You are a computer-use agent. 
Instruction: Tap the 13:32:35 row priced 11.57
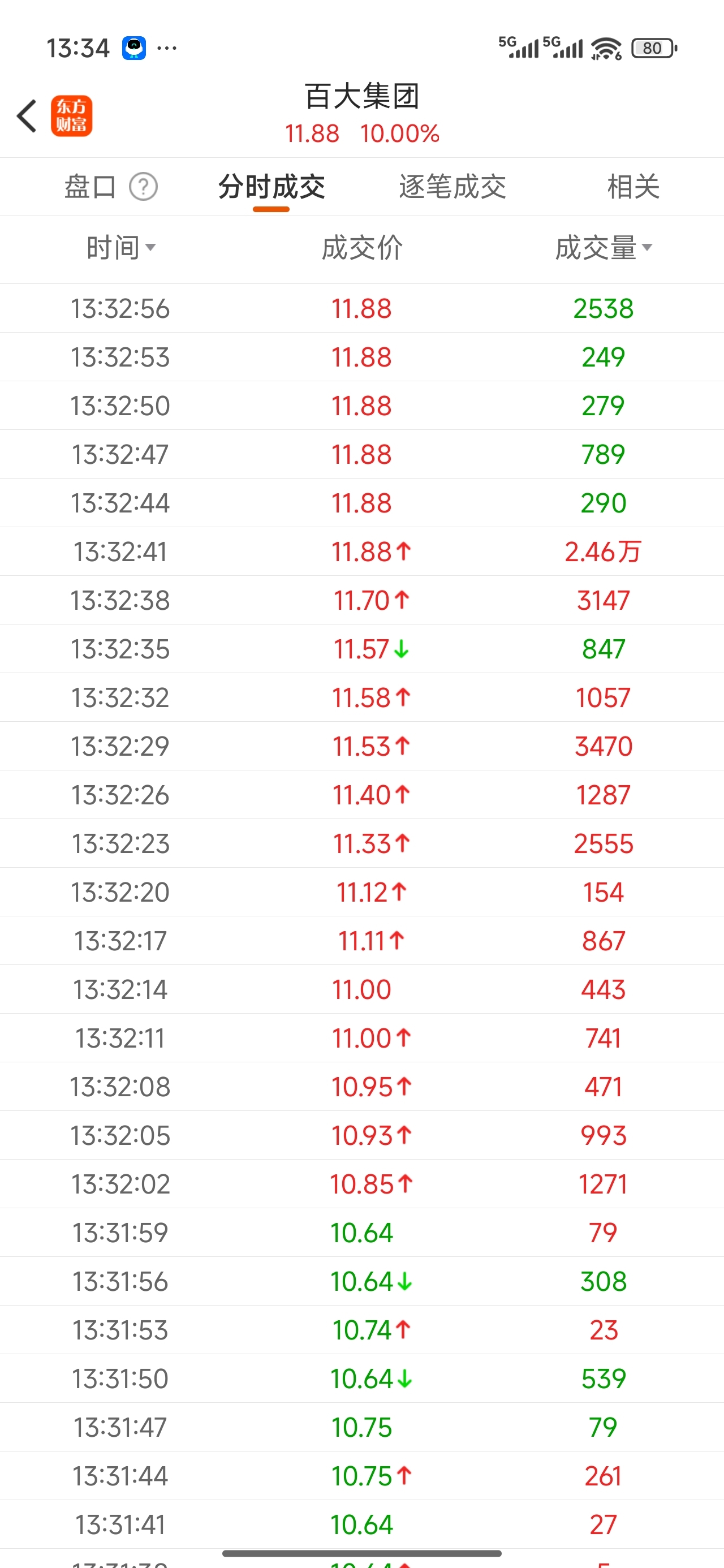pyautogui.click(x=361, y=649)
